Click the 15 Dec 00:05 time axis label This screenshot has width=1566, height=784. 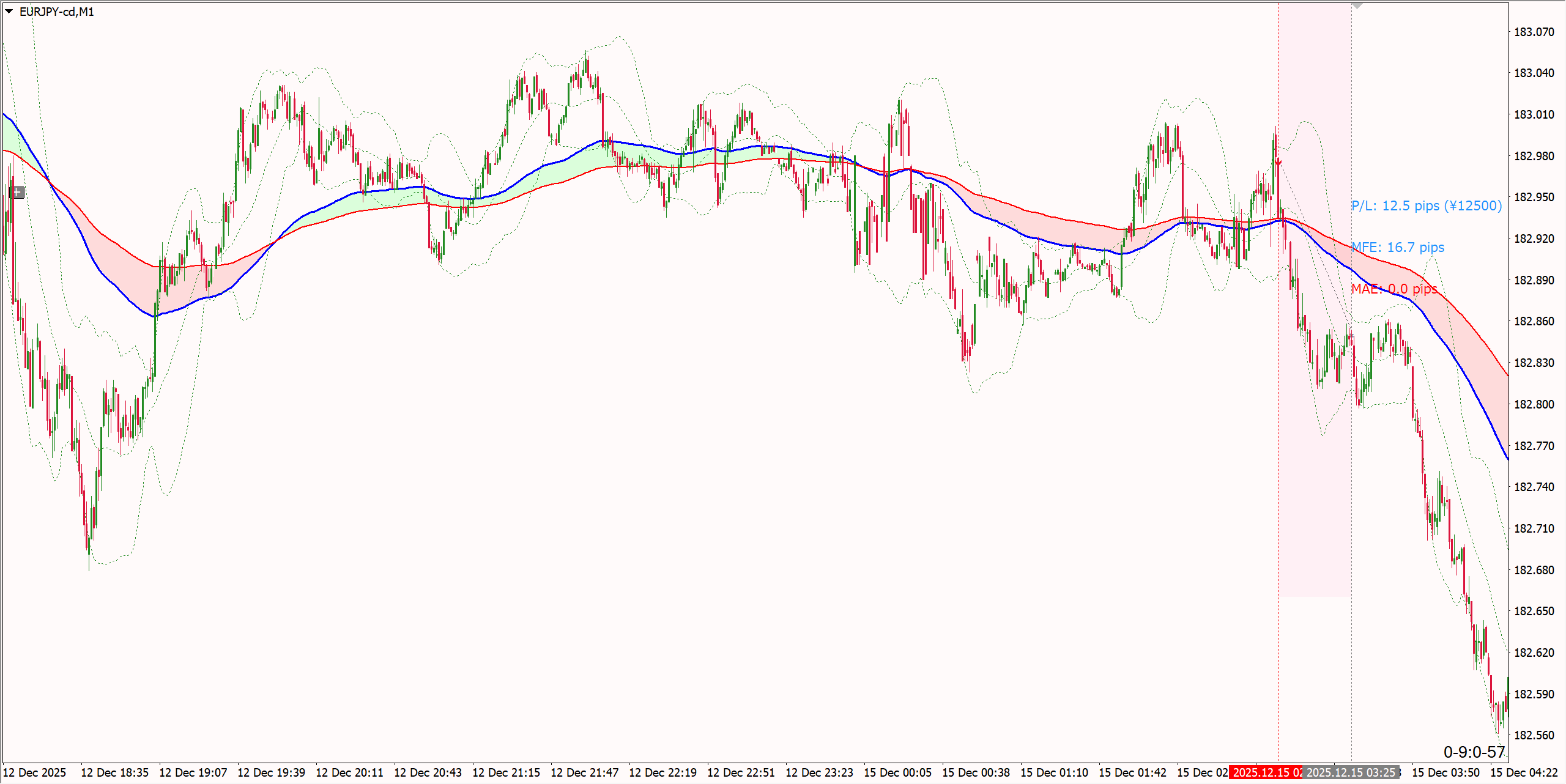pos(897,772)
